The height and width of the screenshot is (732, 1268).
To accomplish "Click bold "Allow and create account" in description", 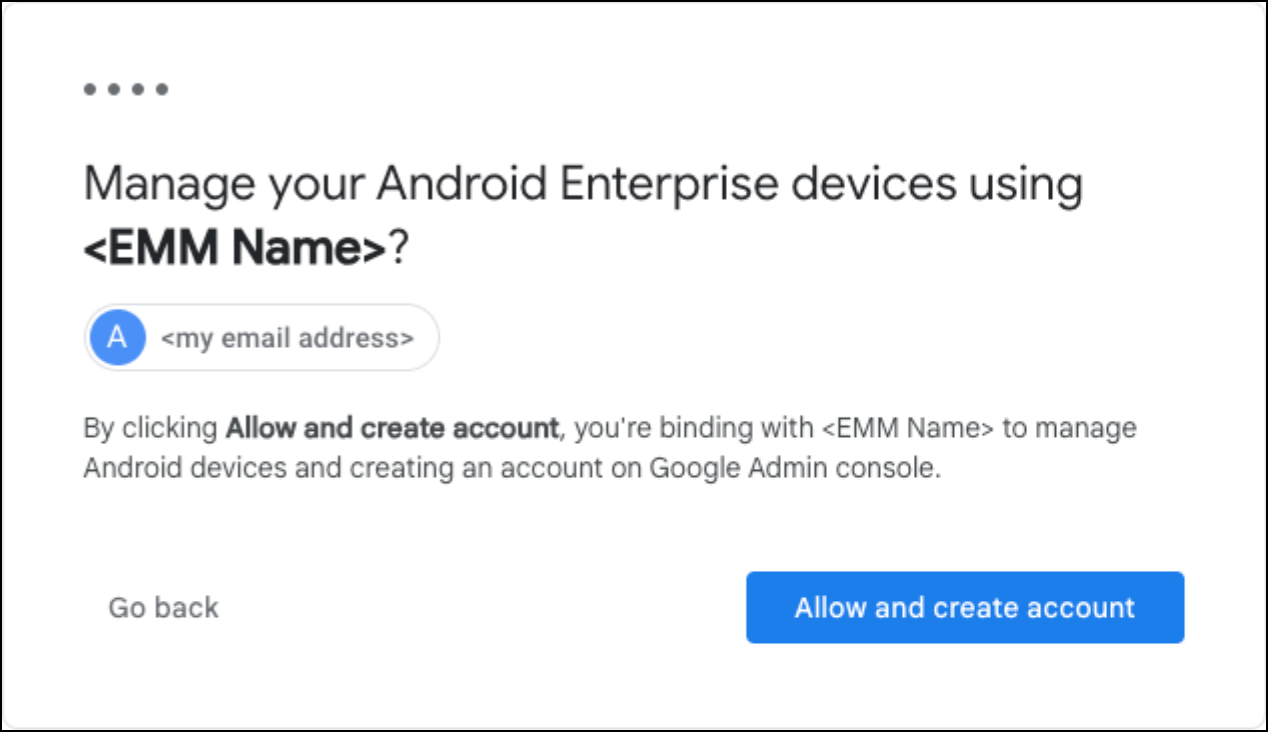I will click(392, 429).
